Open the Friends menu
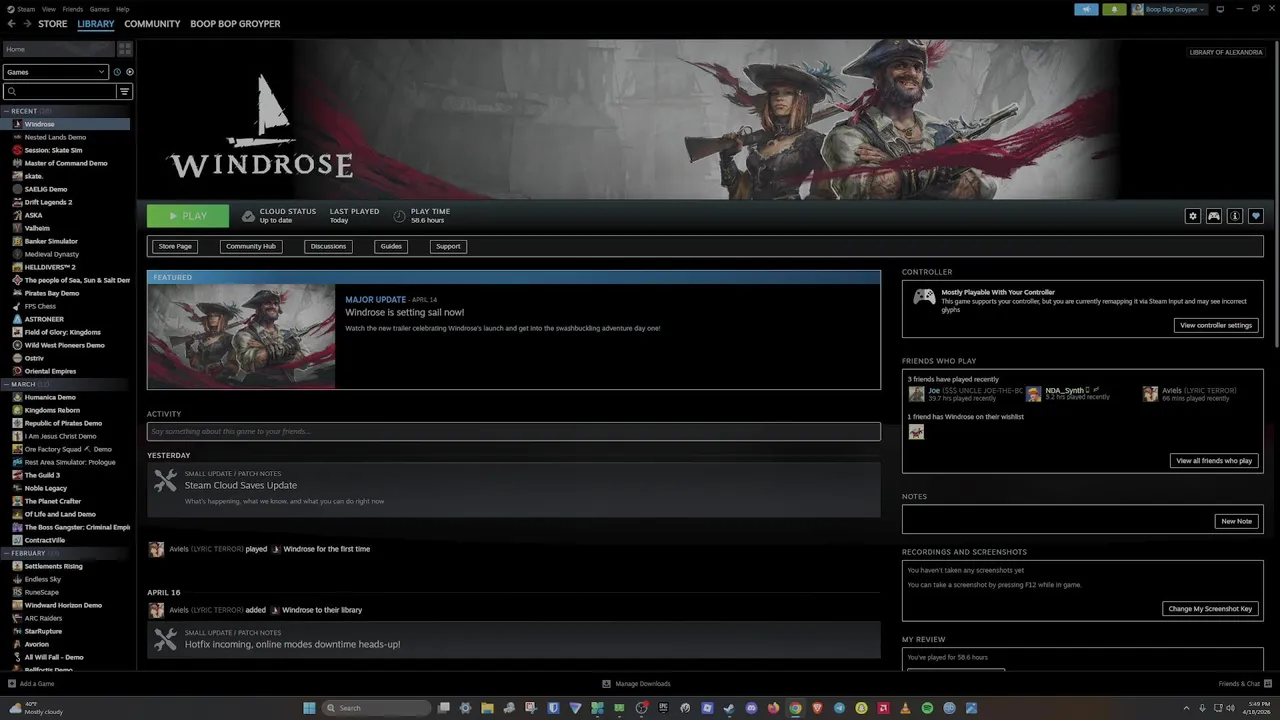The height and width of the screenshot is (720, 1280). [x=73, y=9]
